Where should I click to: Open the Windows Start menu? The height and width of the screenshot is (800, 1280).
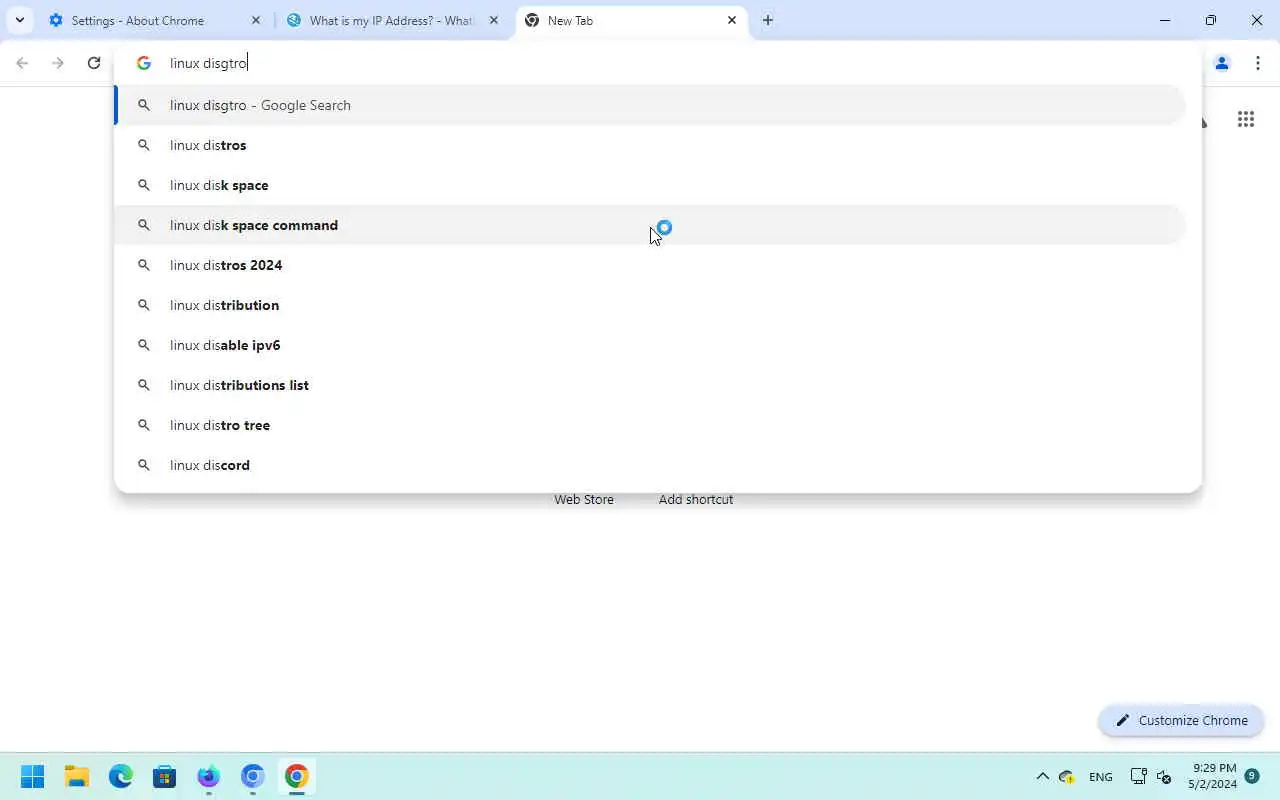tap(32, 776)
